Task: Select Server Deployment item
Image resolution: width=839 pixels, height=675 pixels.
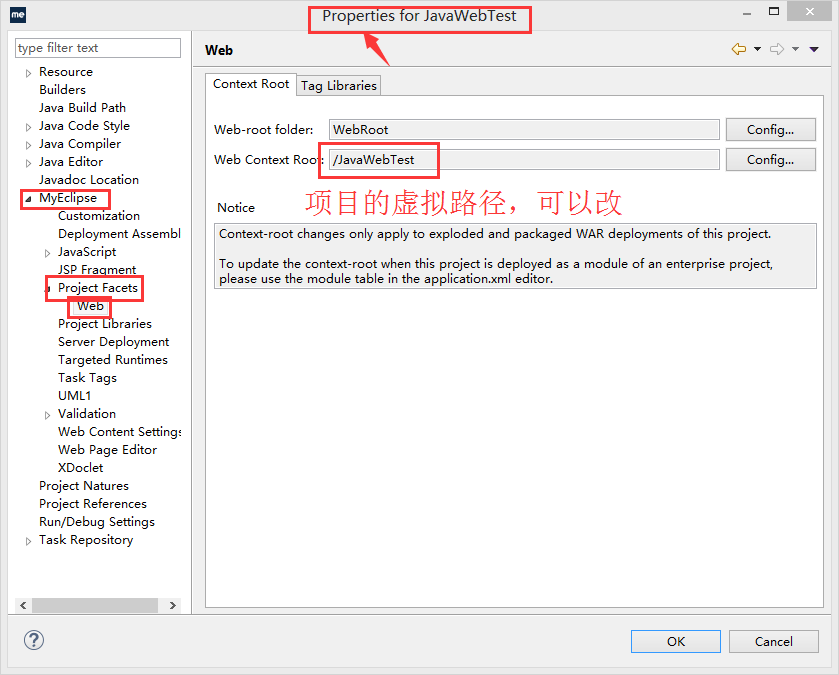Action: click(x=113, y=342)
